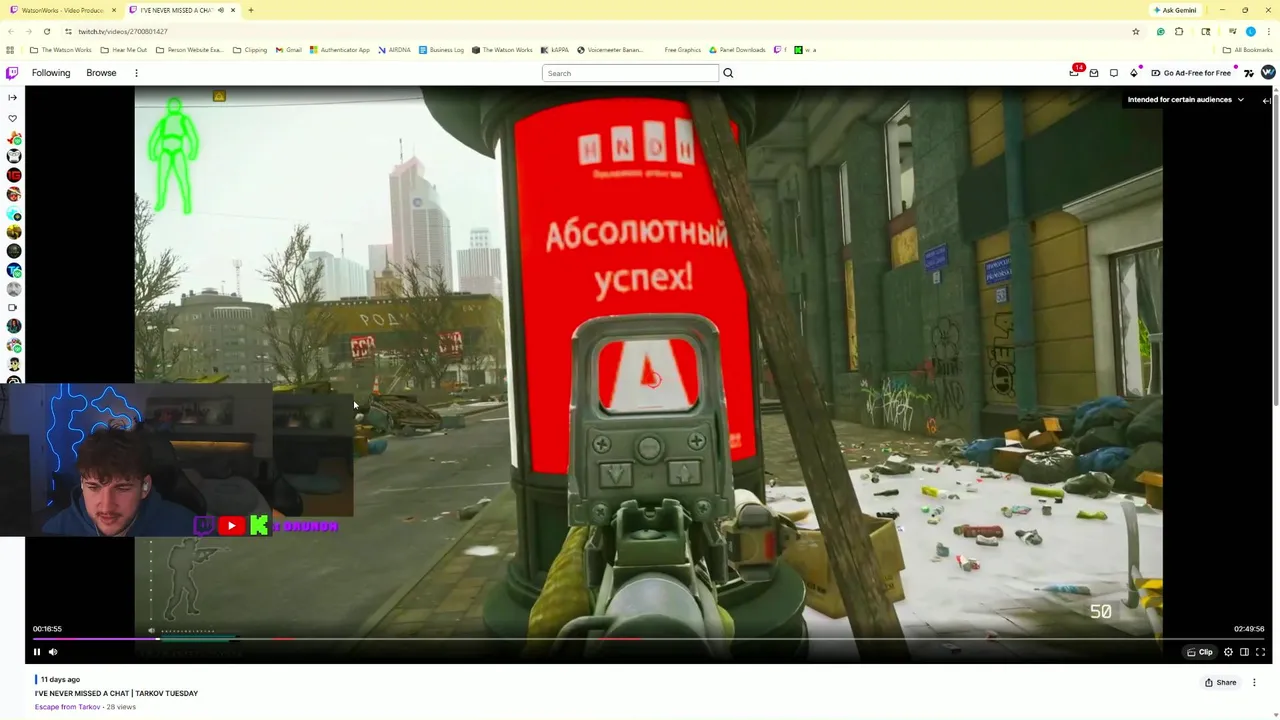
Task: Open Panel Downloads bookmark
Action: (x=737, y=50)
